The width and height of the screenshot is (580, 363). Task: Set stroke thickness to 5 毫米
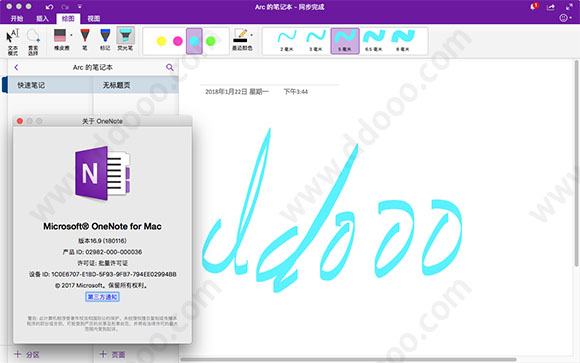[345, 41]
